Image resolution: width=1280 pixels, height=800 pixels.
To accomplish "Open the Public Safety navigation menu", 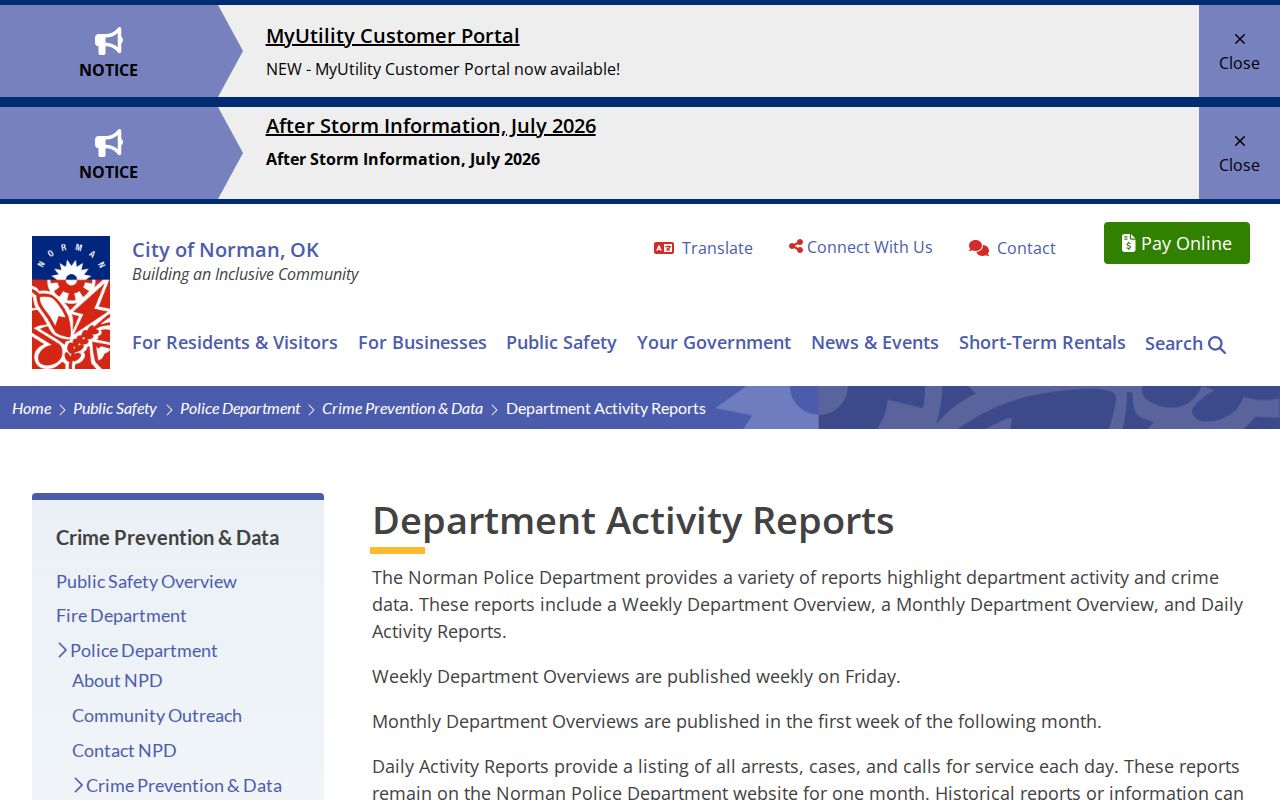I will click(561, 342).
